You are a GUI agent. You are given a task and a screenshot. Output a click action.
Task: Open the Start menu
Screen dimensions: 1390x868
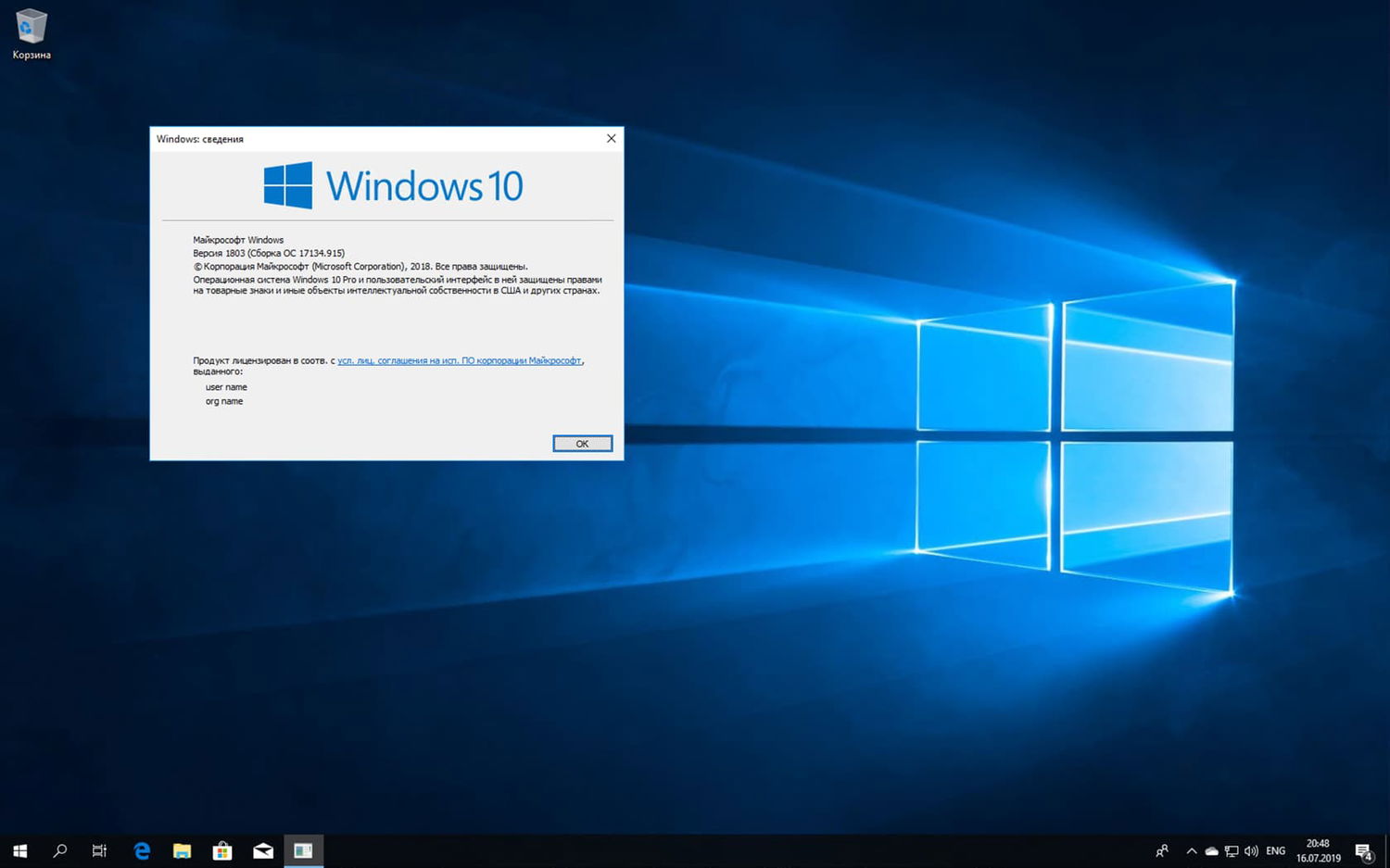coord(19,850)
